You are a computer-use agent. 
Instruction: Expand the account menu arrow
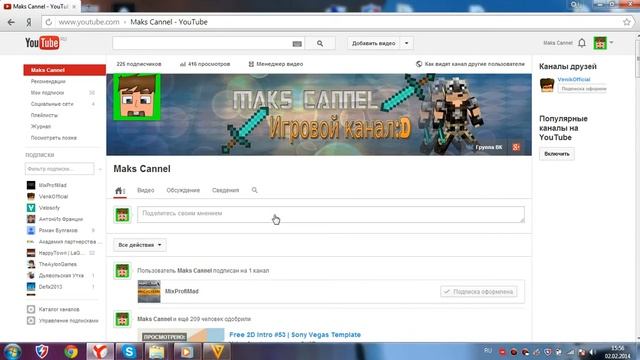pyautogui.click(x=611, y=42)
